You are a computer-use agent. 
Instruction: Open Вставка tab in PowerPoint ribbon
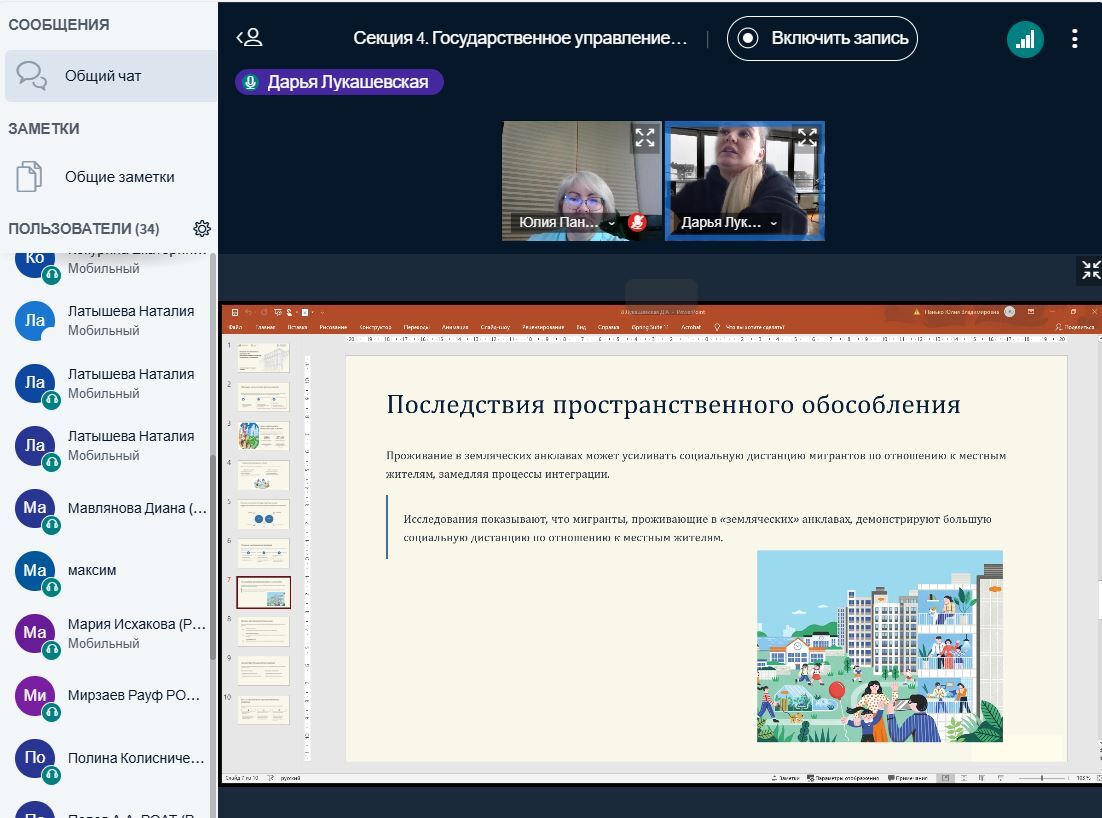[297, 327]
